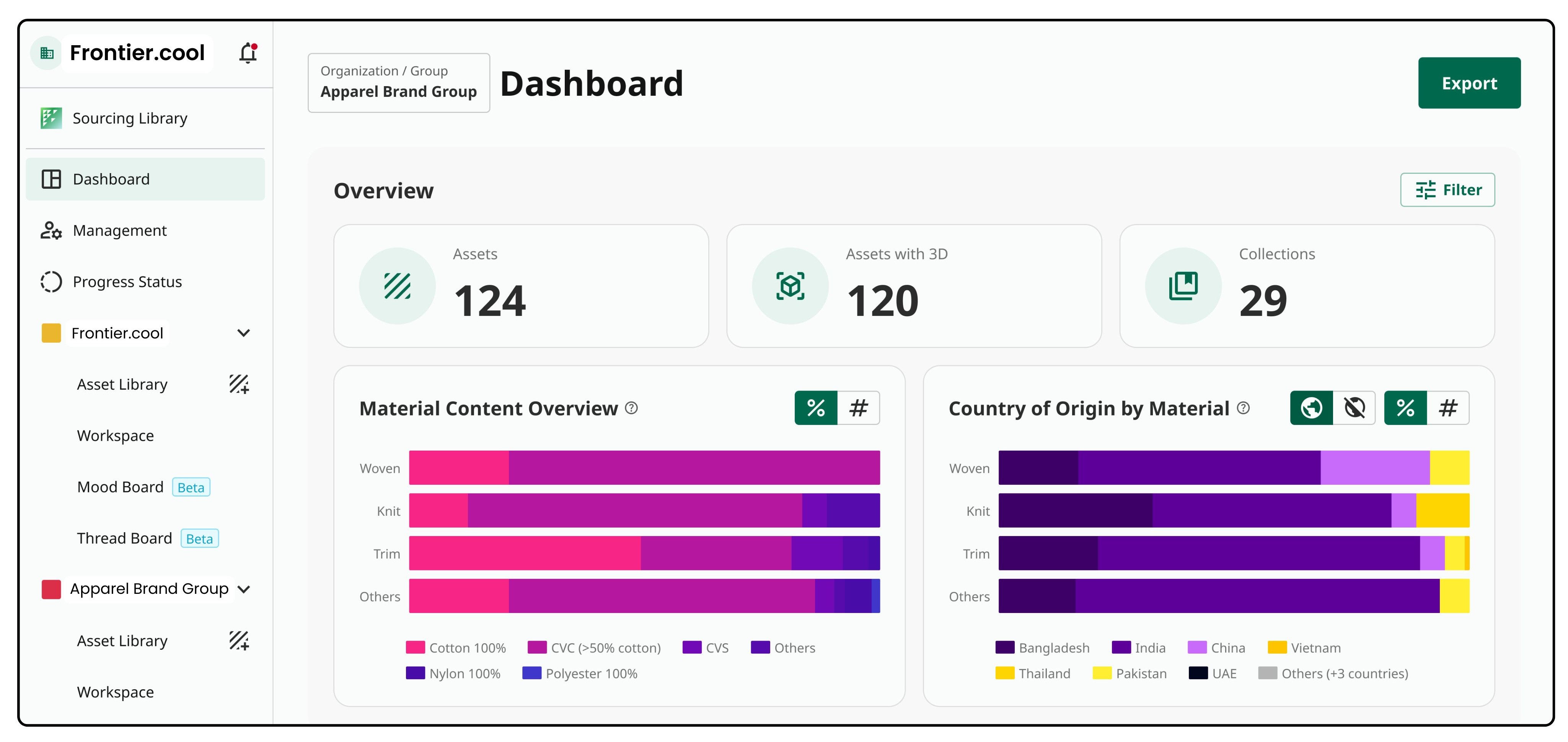Toggle the globe-off view in Country of Origin
Screen dimensions: 1568x742
point(1354,407)
